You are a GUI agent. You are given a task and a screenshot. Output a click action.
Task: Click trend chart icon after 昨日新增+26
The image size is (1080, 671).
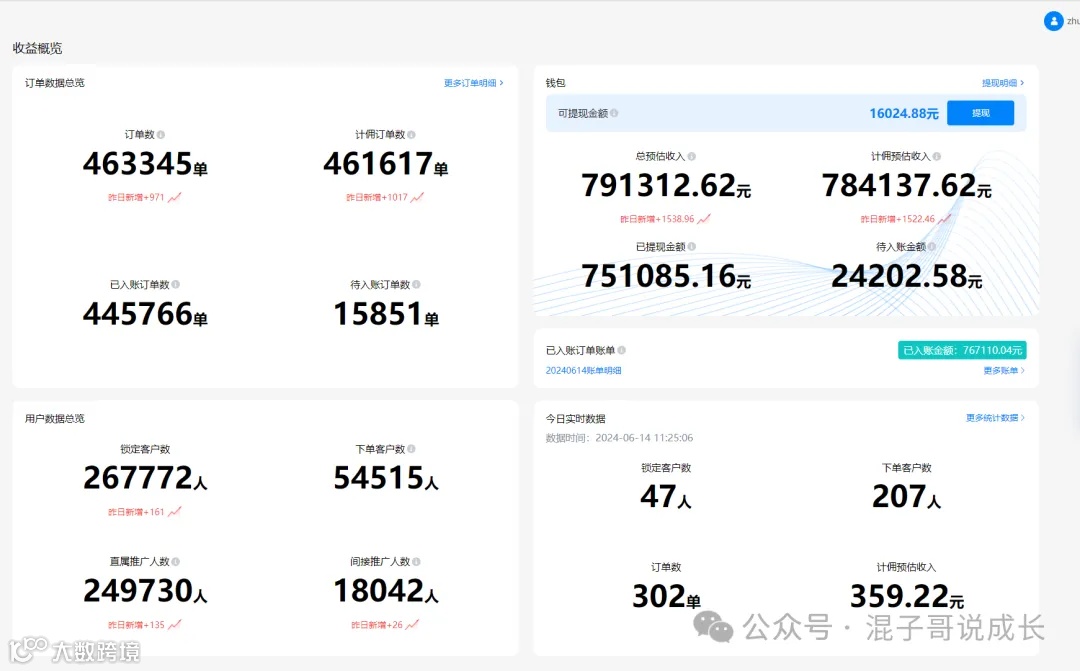tap(412, 624)
